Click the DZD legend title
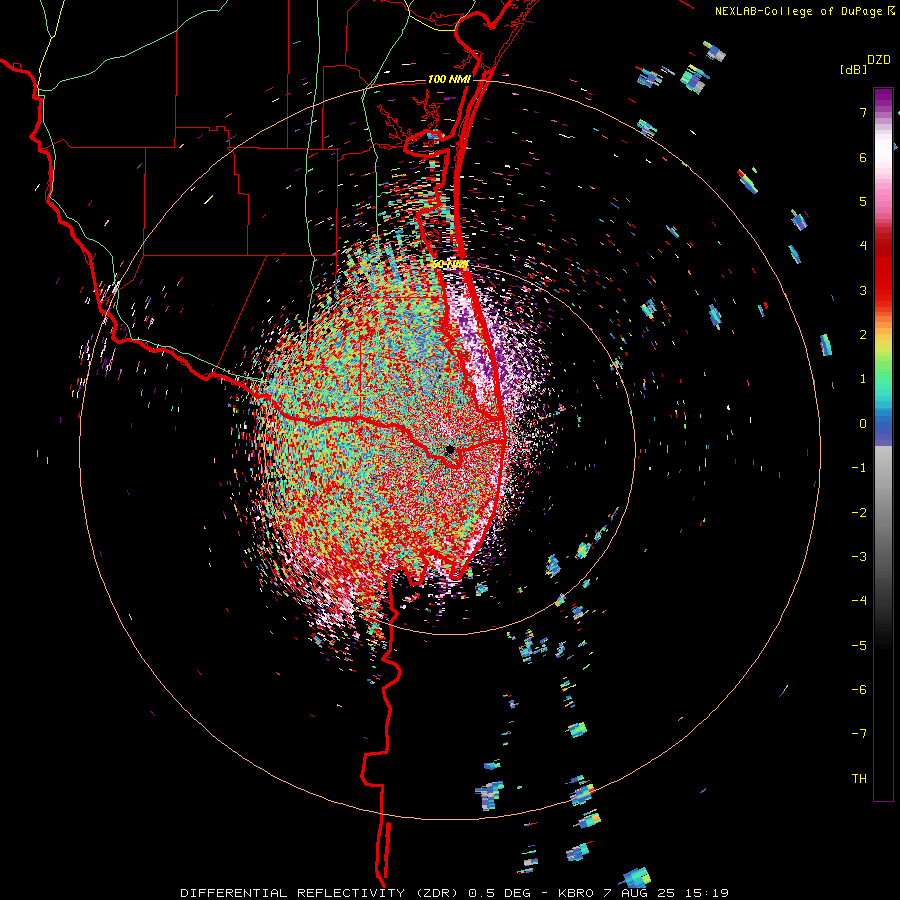 click(879, 60)
